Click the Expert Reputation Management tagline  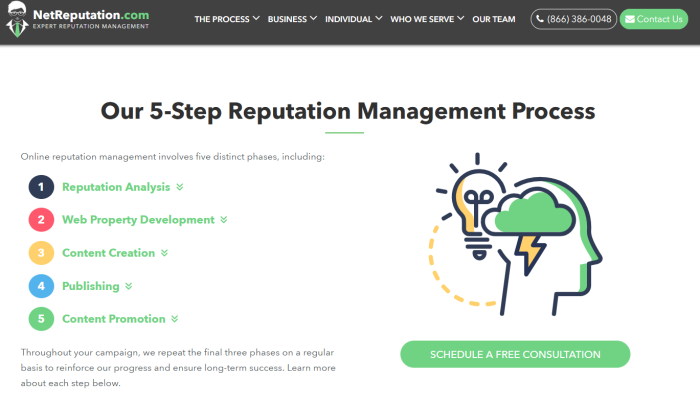click(x=91, y=26)
